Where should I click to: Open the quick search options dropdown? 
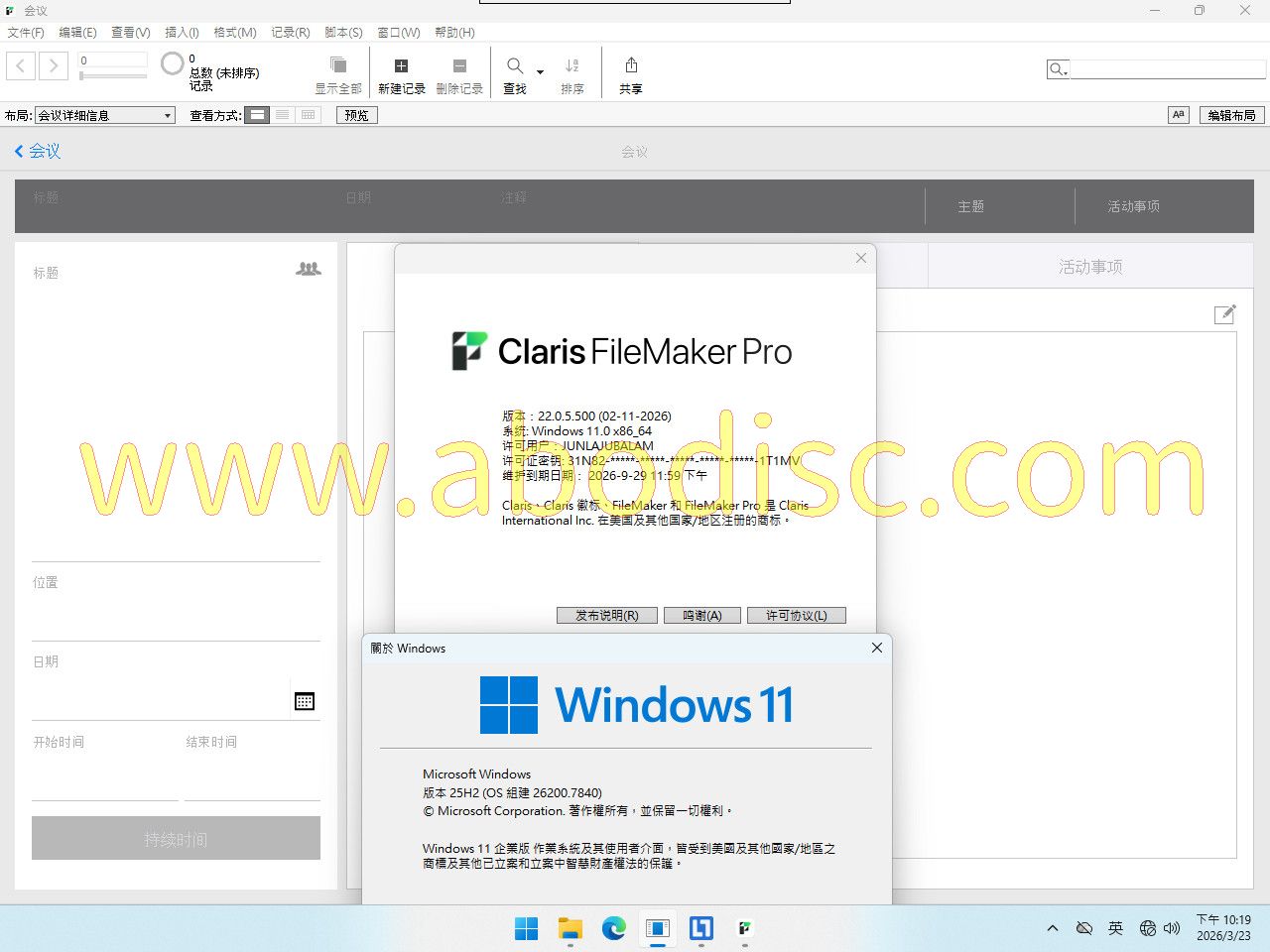(1058, 69)
